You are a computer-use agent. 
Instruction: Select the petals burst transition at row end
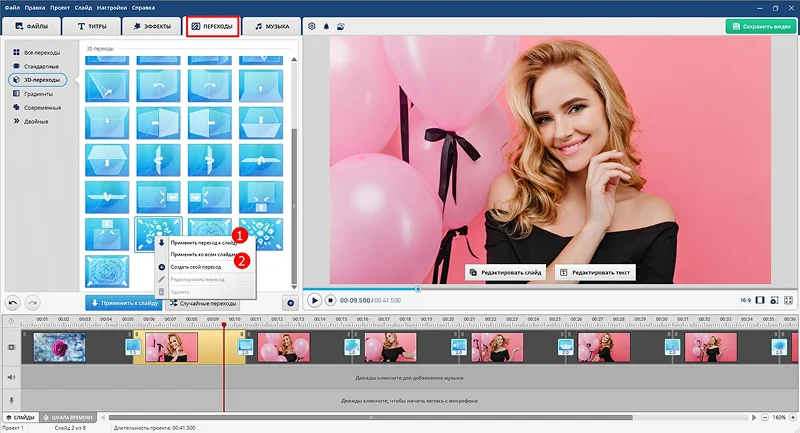tap(261, 235)
